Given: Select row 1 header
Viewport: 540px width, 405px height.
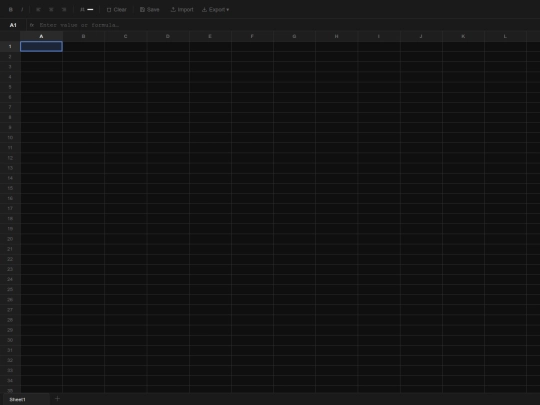Looking at the screenshot, I should click(10, 46).
